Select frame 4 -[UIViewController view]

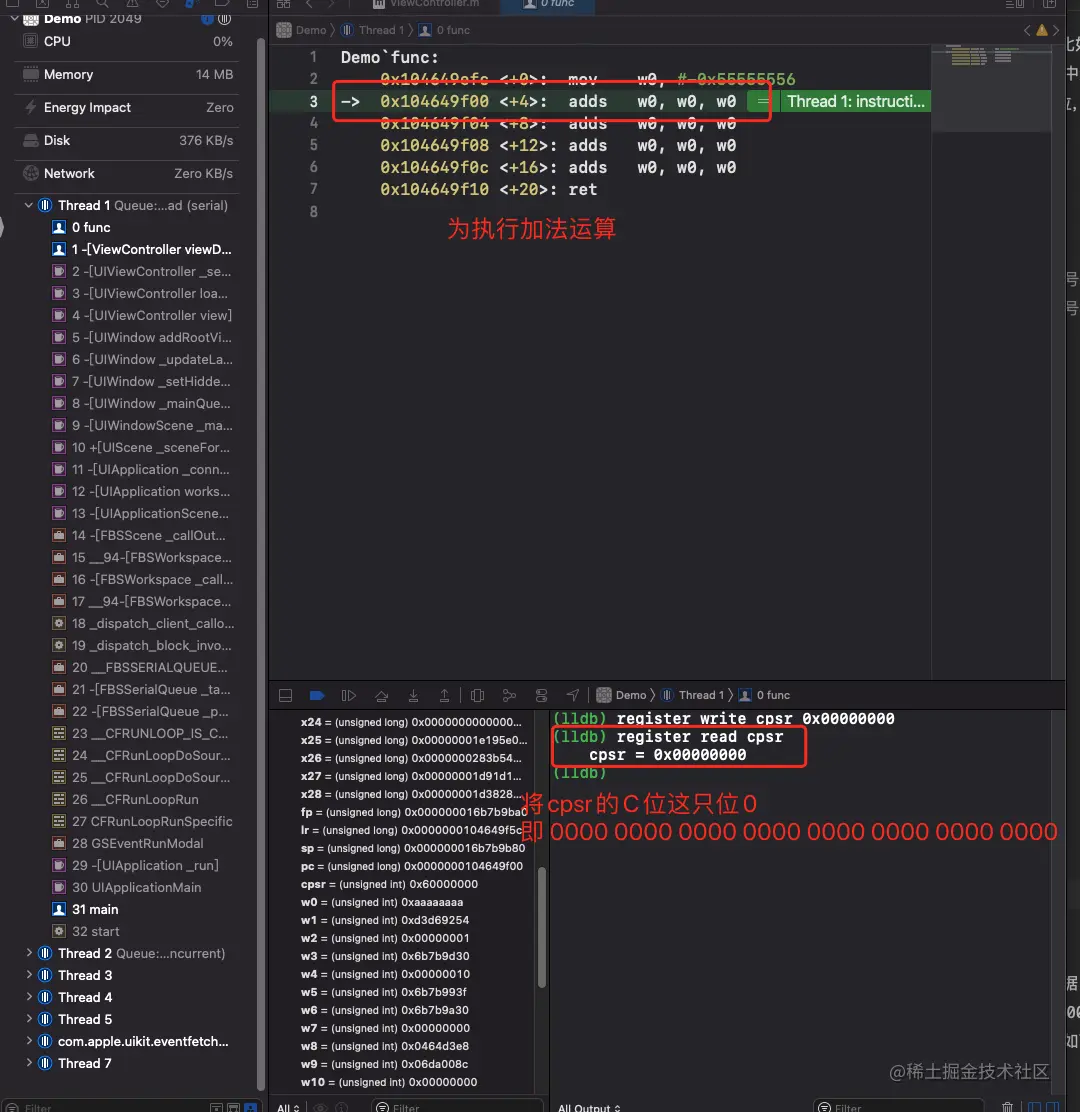(142, 315)
